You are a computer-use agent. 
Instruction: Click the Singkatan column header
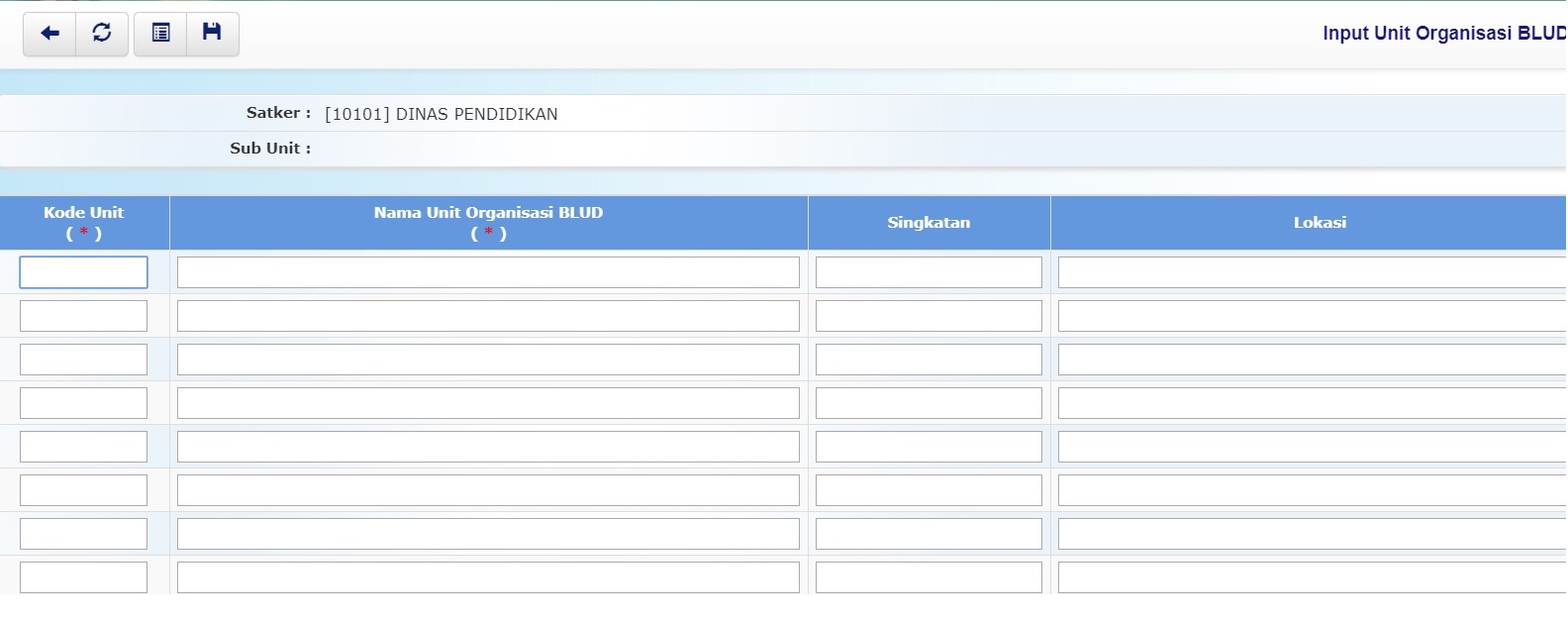click(x=929, y=223)
